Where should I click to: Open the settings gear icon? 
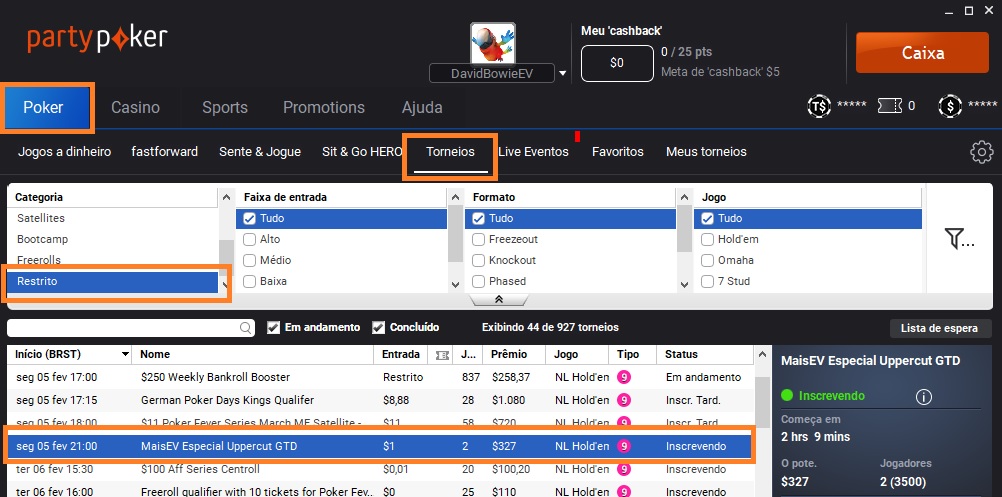982,152
